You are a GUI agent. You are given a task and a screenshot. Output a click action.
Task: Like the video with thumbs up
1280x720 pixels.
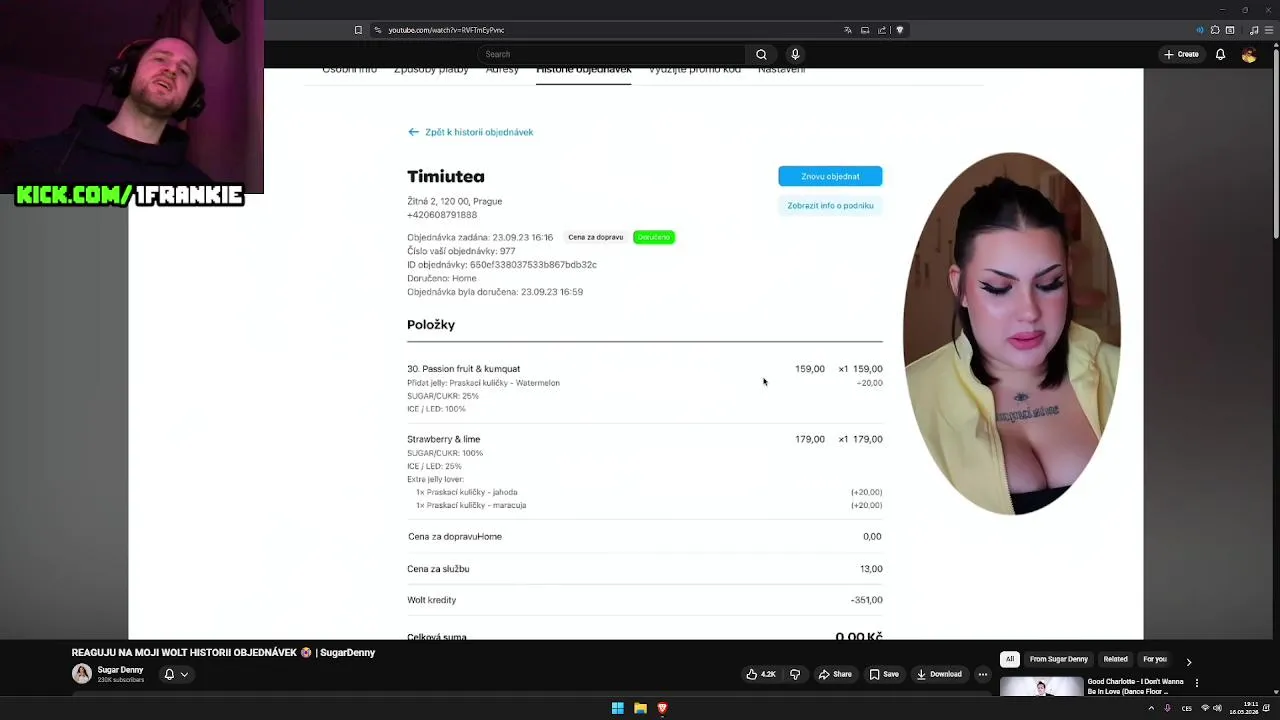[761, 674]
